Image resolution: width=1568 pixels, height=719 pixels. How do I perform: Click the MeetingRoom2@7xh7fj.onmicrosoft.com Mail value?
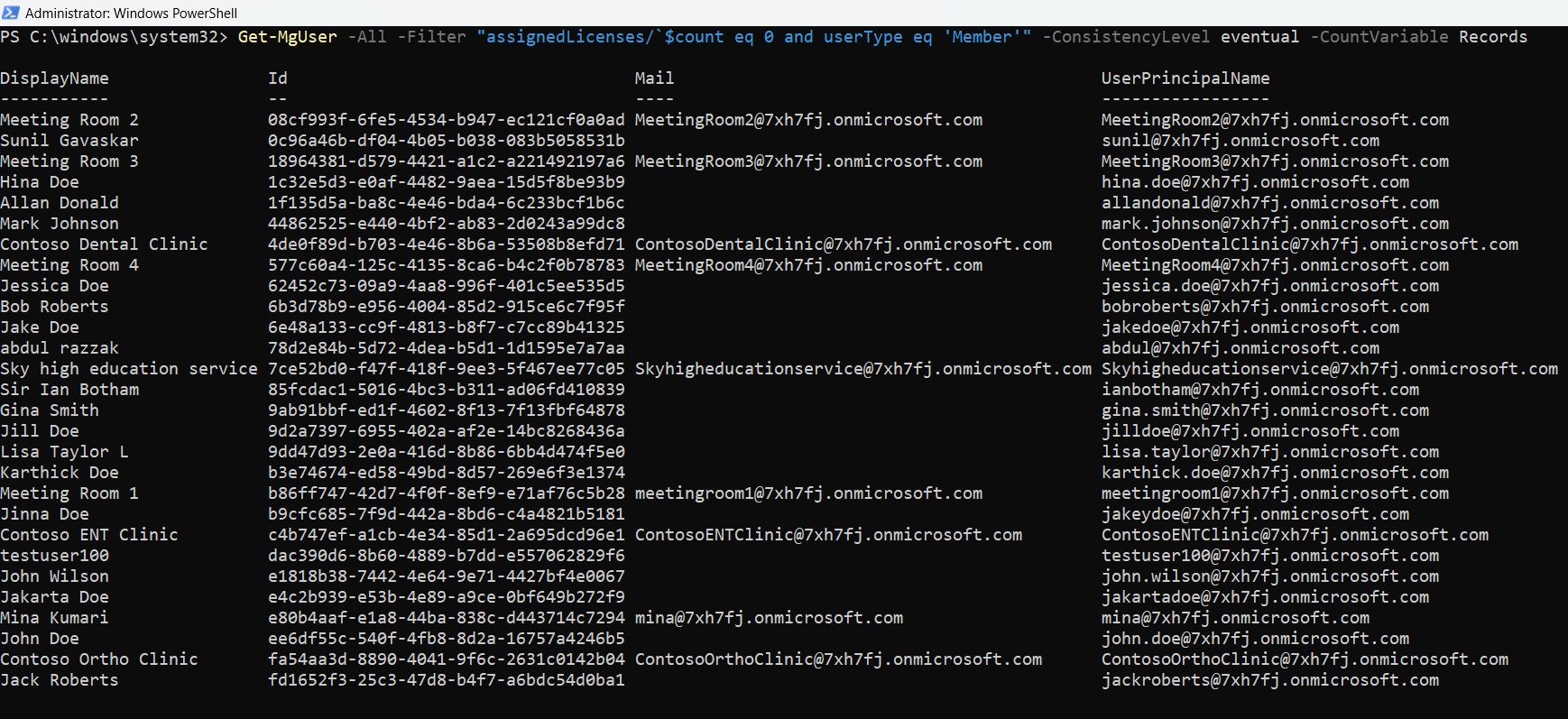pos(808,120)
